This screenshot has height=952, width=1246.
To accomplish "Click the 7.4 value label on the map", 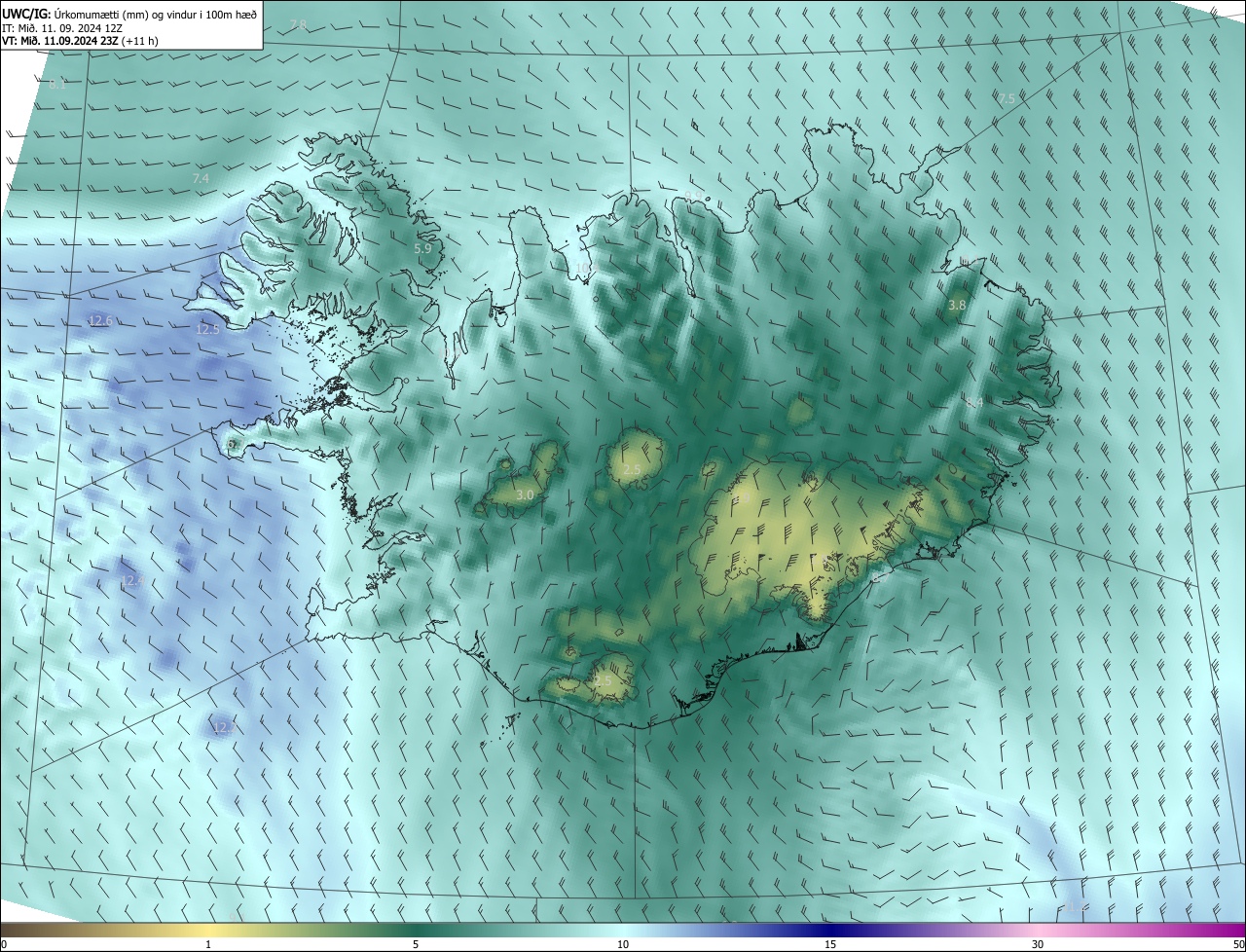I will pyautogui.click(x=201, y=179).
